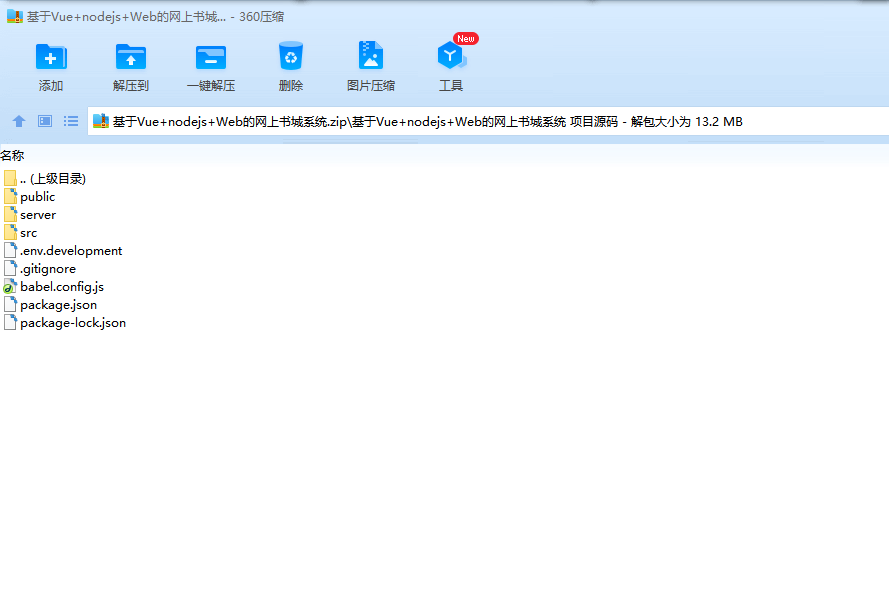
Task: Click the .gitignore file icon
Action: (10, 268)
